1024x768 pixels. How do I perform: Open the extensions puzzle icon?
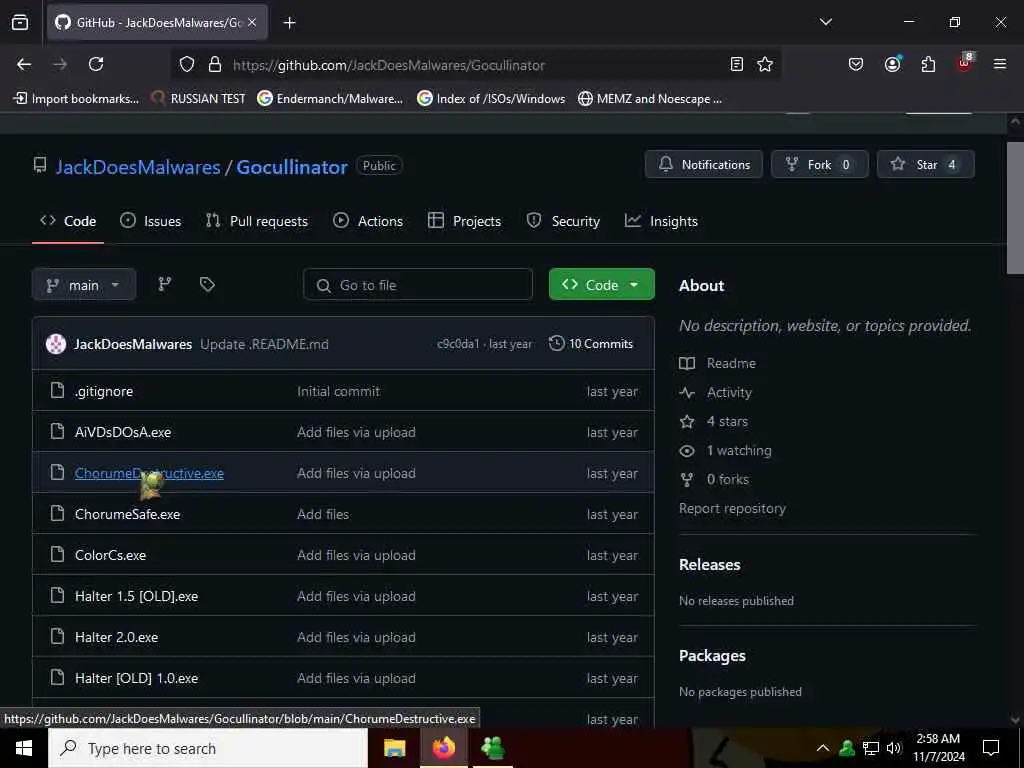tap(928, 64)
